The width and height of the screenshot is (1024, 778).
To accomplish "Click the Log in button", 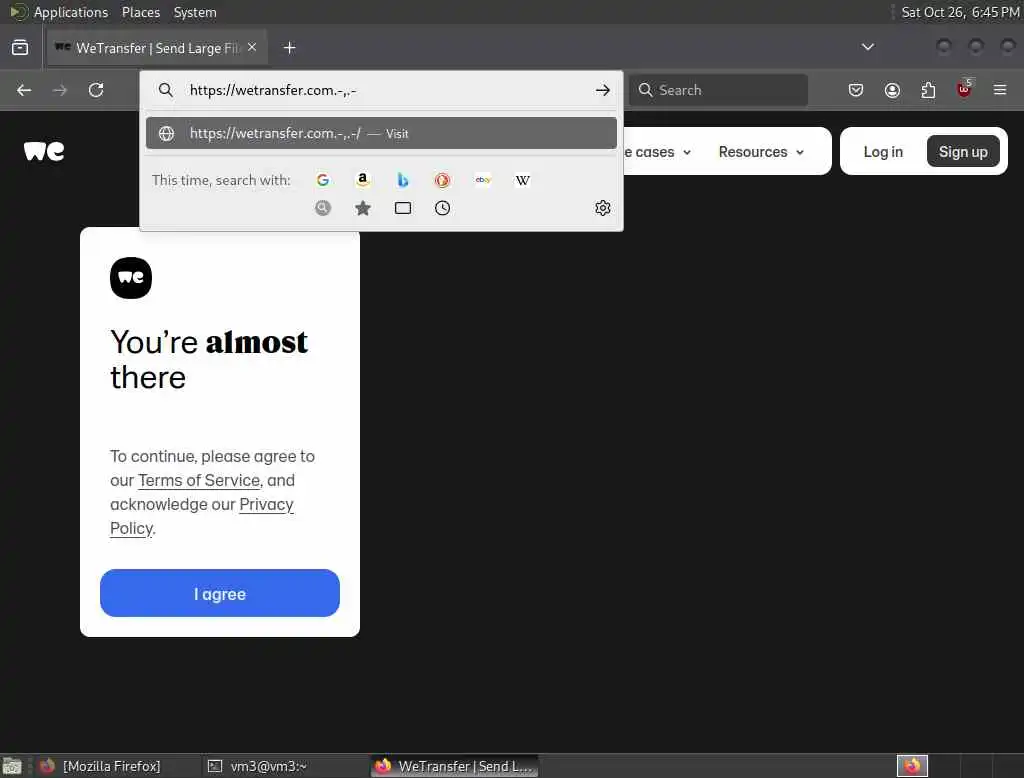I will click(883, 152).
